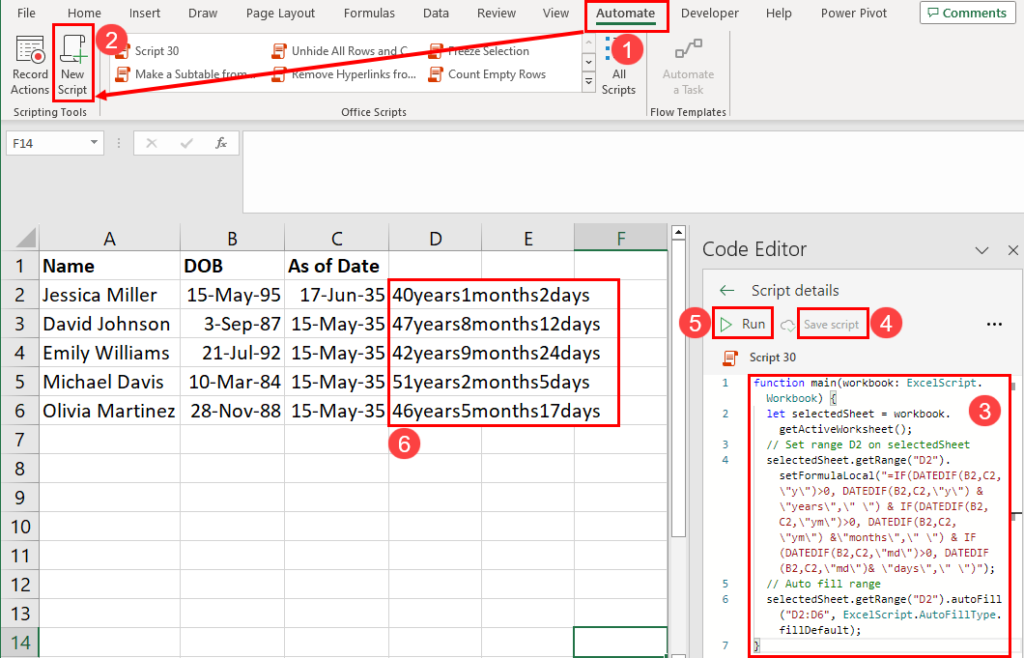Open the Draw tab
The image size is (1024, 658).
[x=202, y=13]
